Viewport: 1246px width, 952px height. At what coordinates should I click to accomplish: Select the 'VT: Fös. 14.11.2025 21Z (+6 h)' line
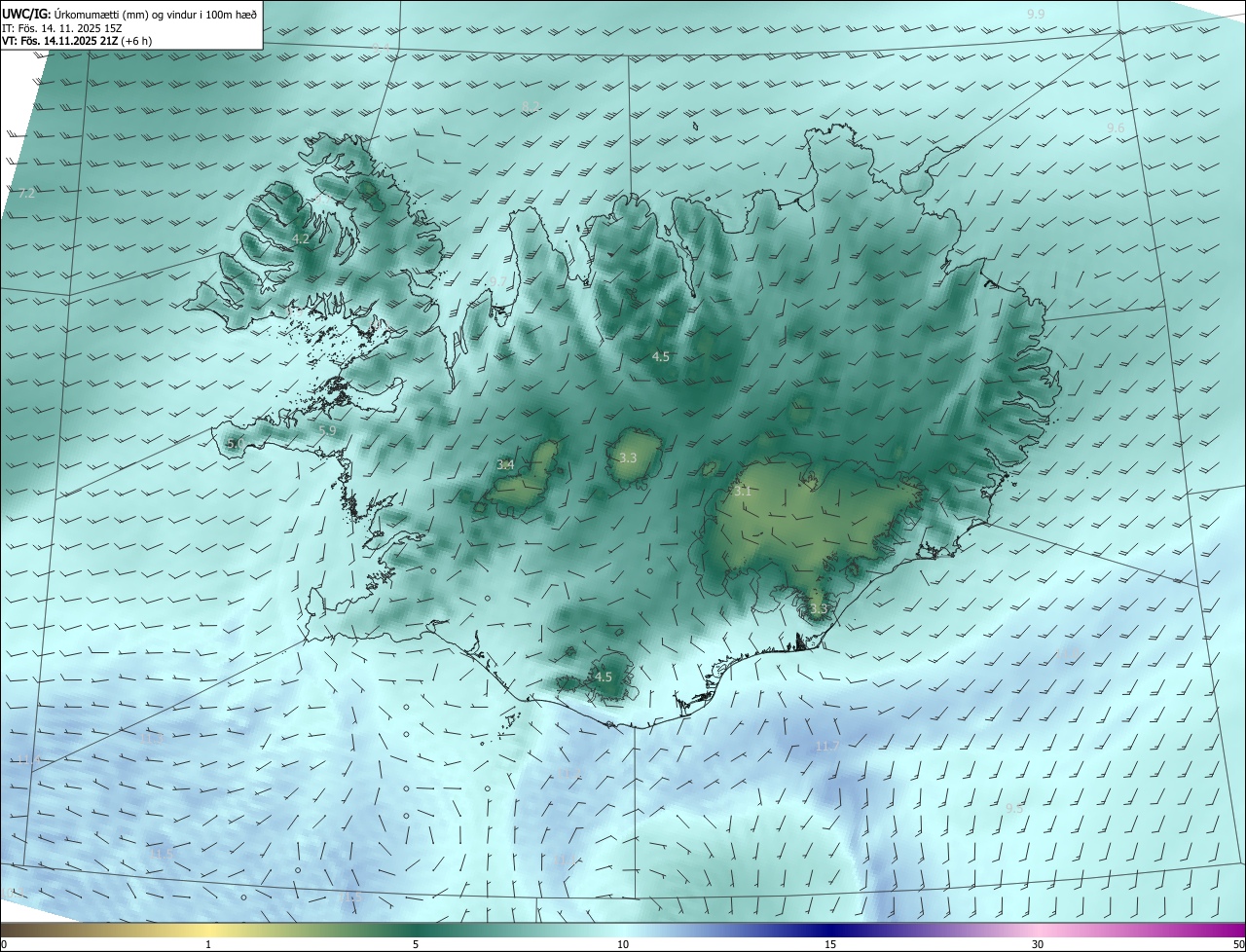[76, 41]
